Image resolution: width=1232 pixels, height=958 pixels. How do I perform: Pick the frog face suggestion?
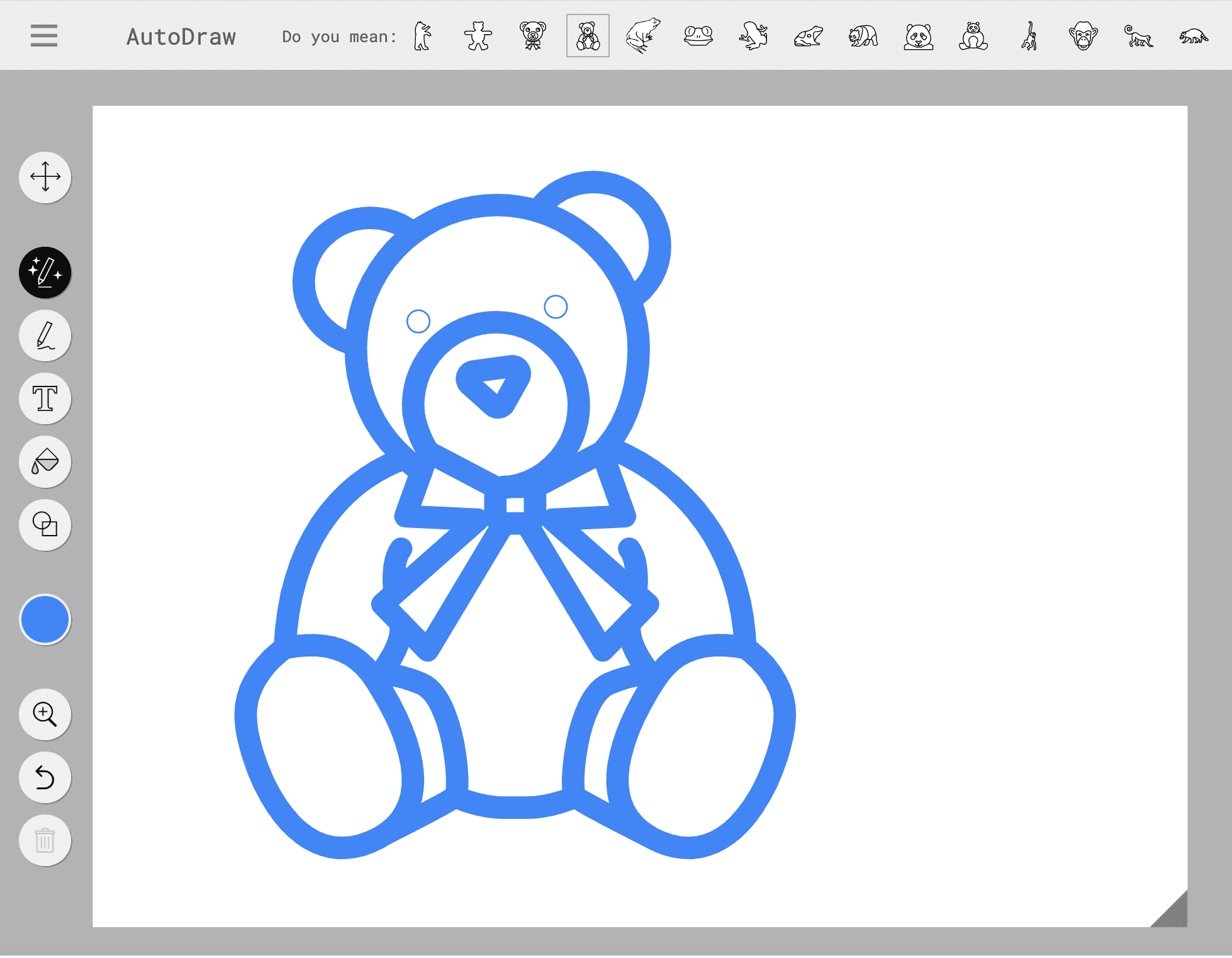[698, 36]
